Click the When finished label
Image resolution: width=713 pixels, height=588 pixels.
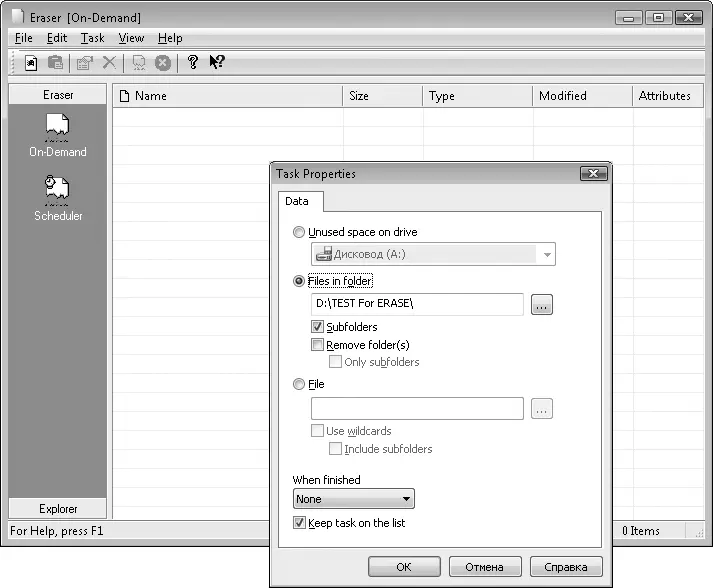point(326,480)
